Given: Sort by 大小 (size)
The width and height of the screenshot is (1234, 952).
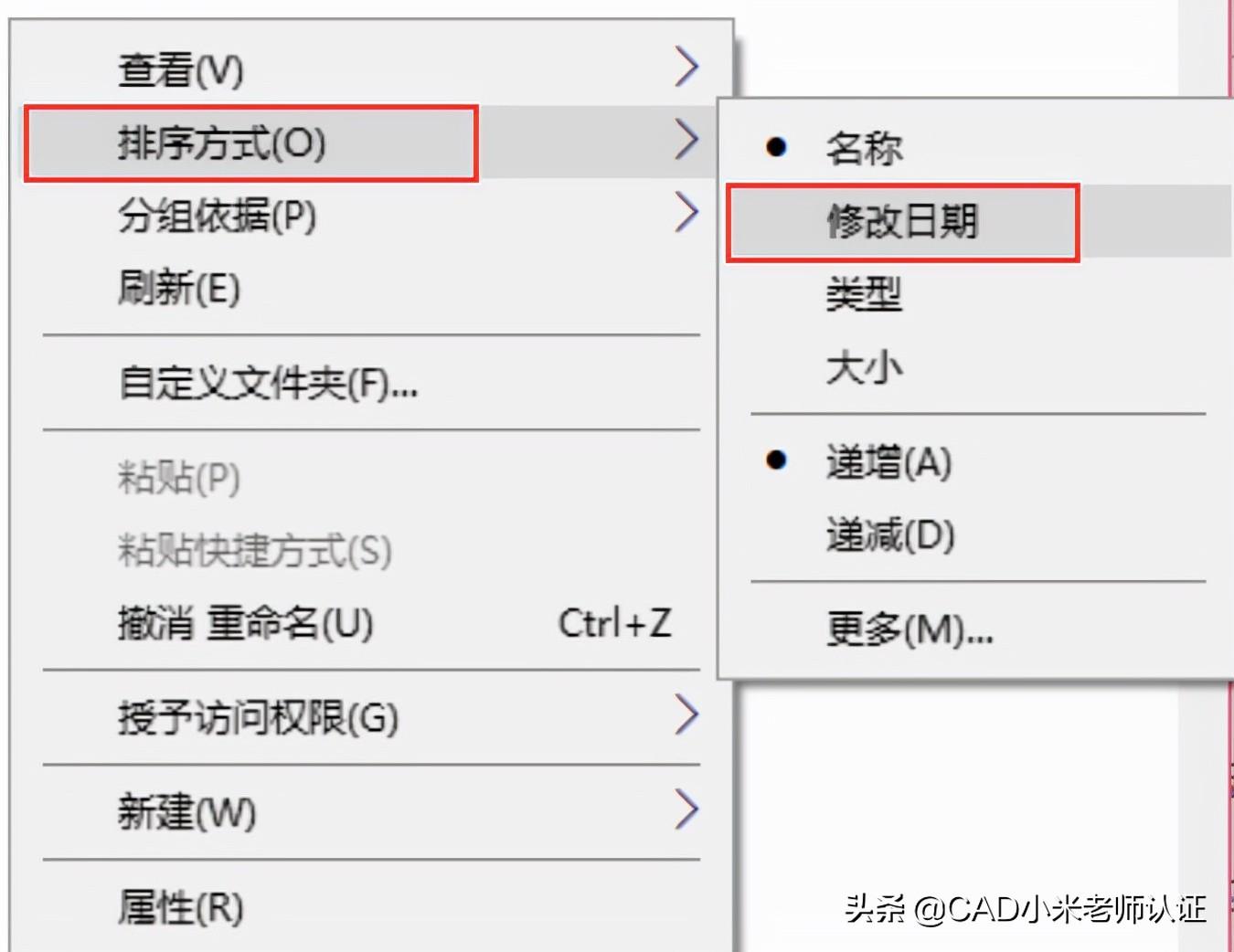Looking at the screenshot, I should pos(864,368).
